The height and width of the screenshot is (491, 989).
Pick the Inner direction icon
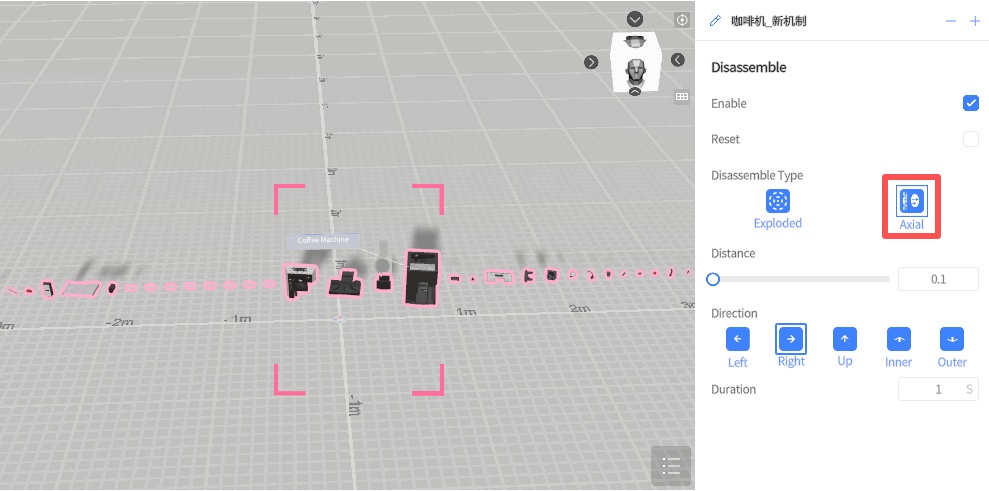[x=898, y=338]
